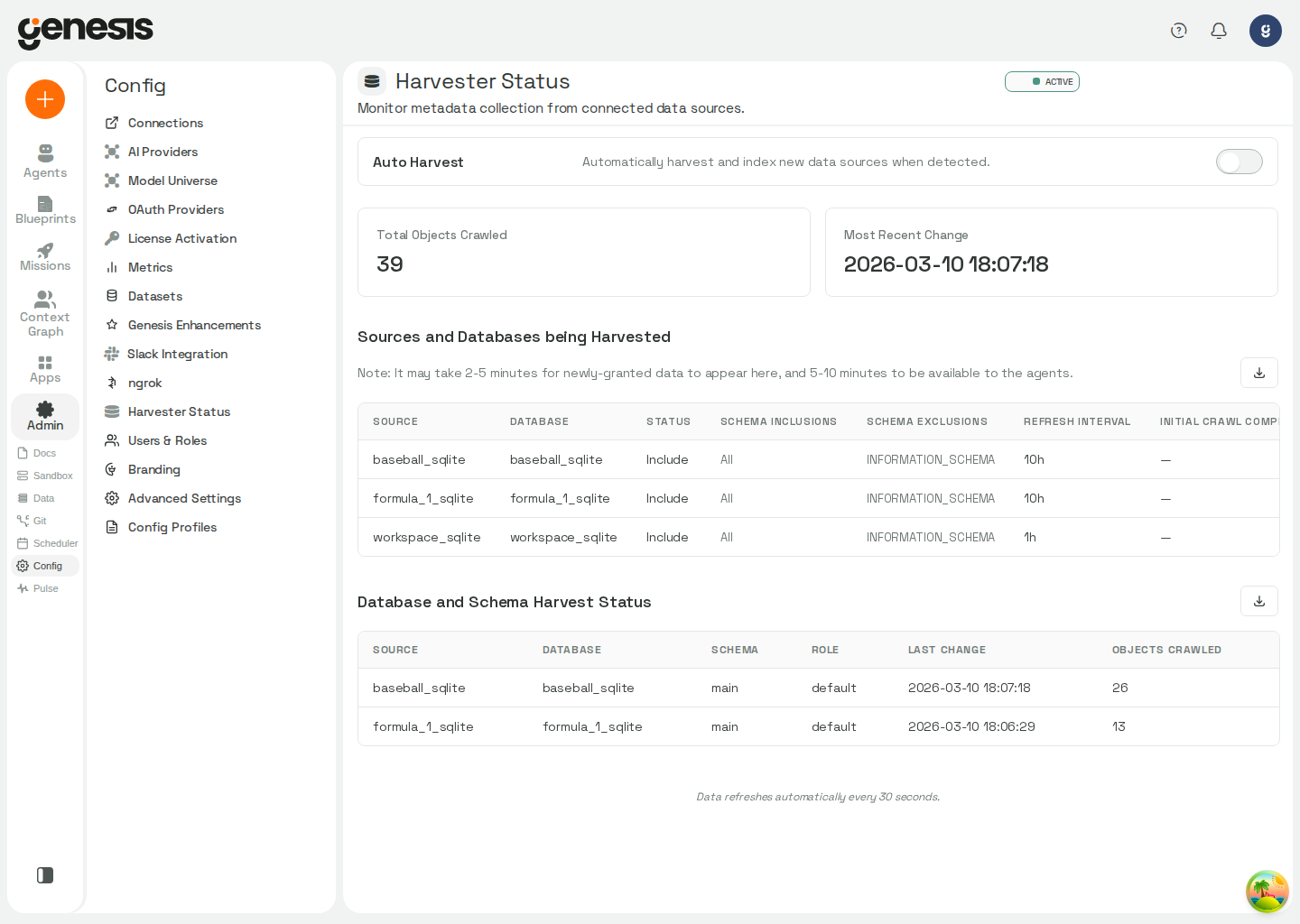The height and width of the screenshot is (924, 1300).
Task: Click the orange plus create button
Action: click(x=45, y=99)
